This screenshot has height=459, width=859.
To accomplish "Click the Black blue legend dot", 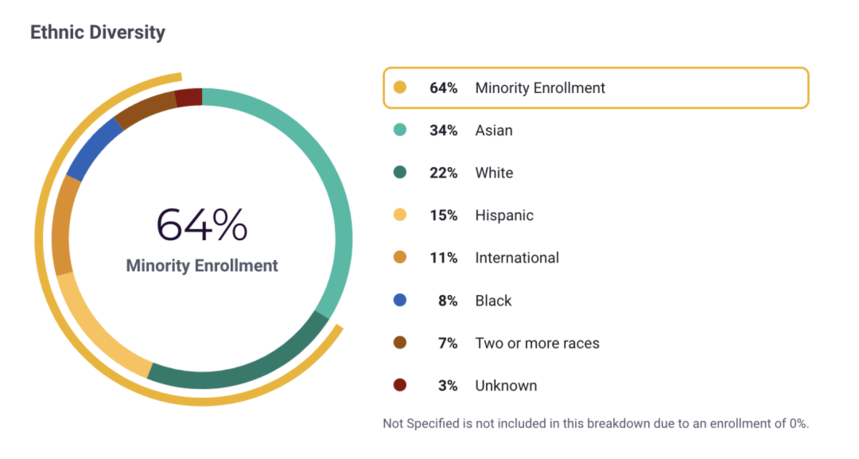I will coord(400,300).
